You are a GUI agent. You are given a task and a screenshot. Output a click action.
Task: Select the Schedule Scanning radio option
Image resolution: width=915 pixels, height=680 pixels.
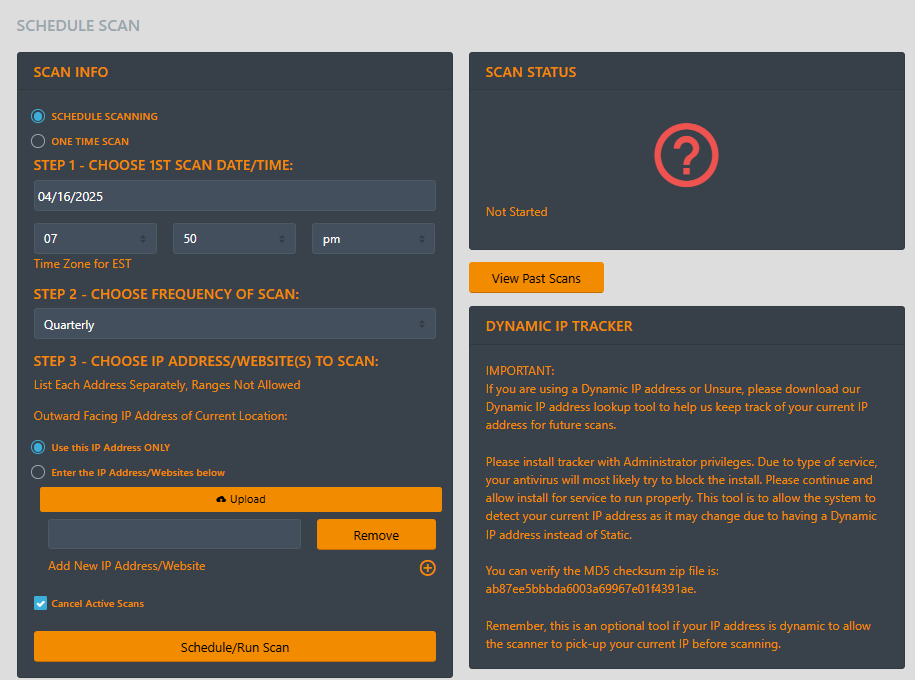tap(39, 116)
